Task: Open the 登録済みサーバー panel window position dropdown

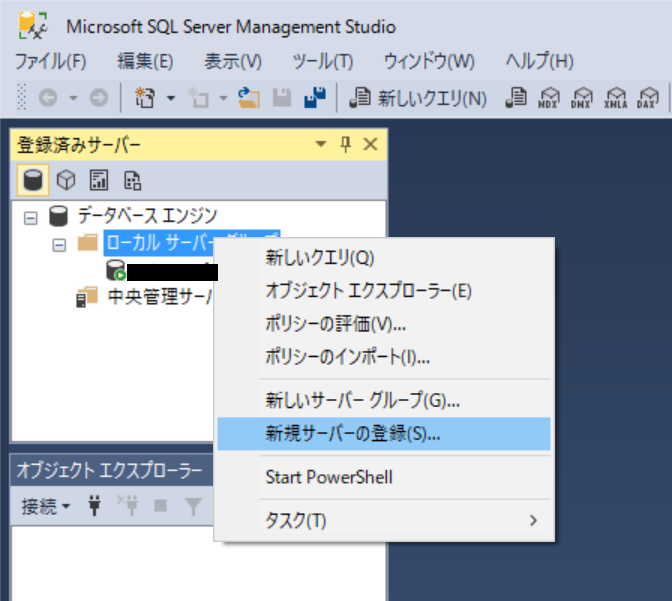Action: click(321, 144)
